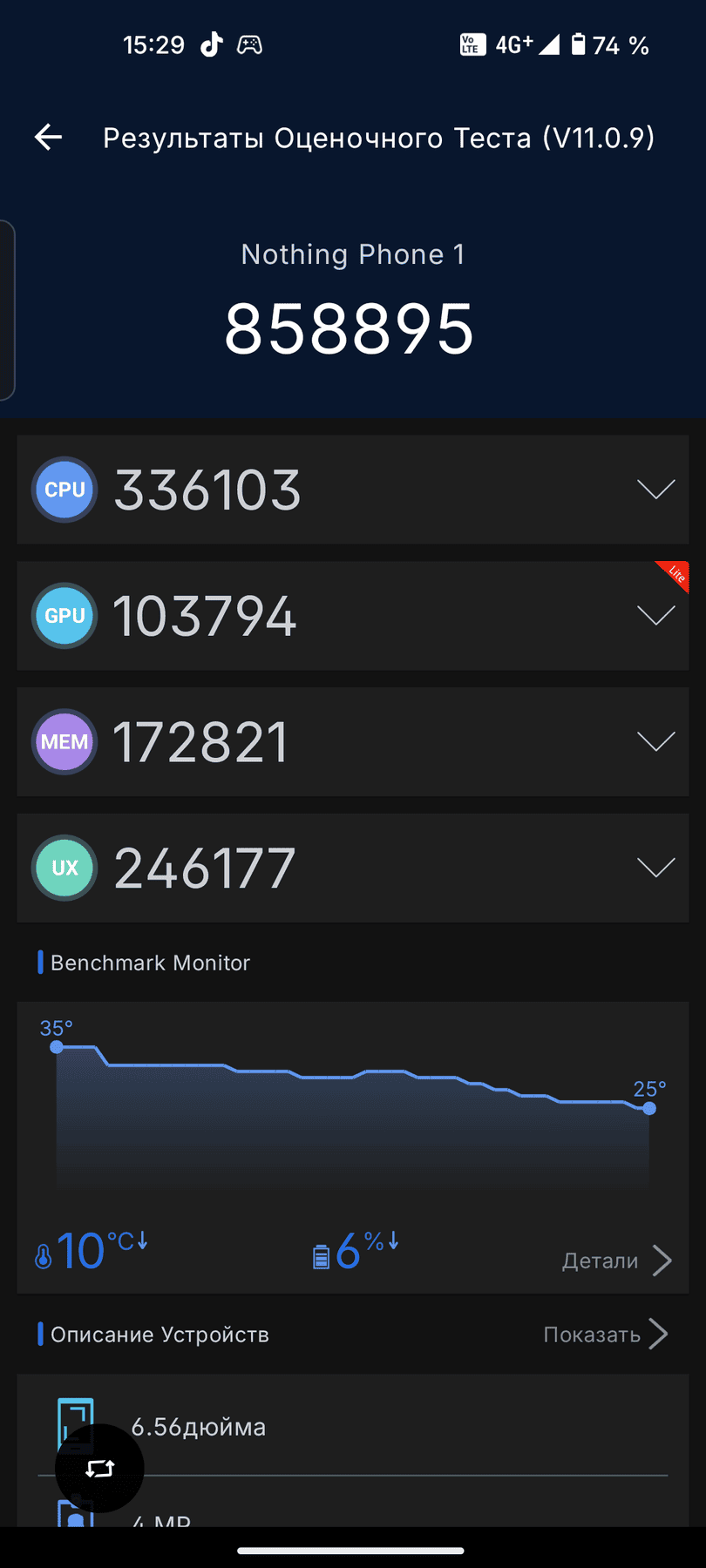Tap the TikTok status bar icon
Screen dimensions: 706x1568
[212, 44]
